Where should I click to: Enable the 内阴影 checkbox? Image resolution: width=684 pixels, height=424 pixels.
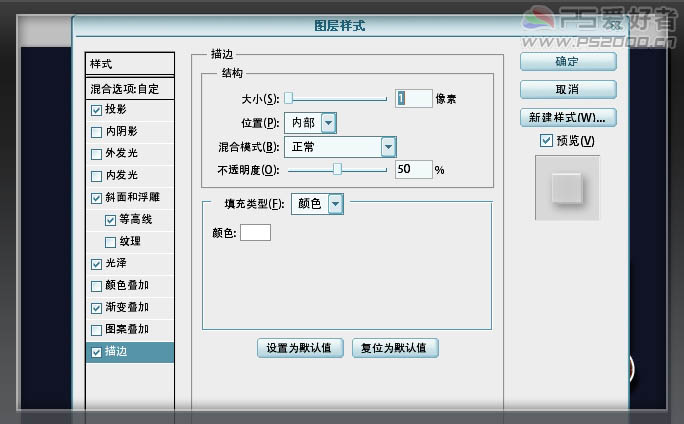(x=96, y=132)
